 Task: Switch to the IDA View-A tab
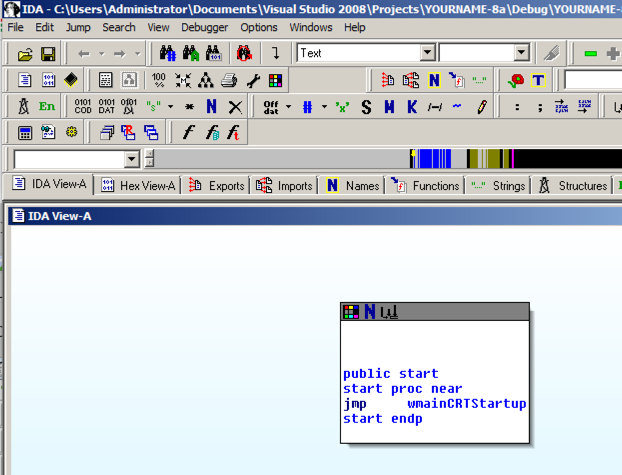pos(50,184)
